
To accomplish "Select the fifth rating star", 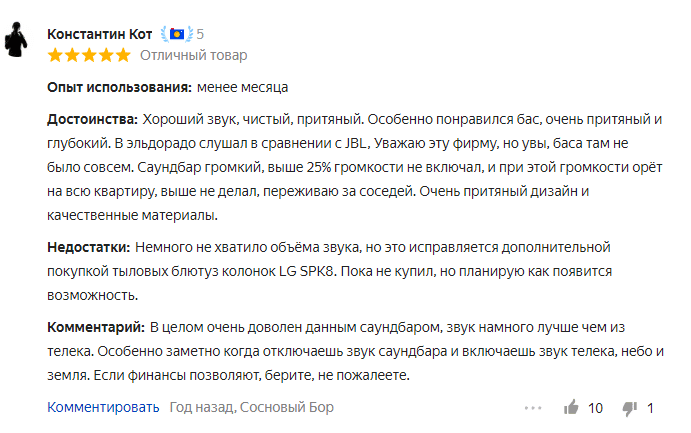I will tap(123, 56).
